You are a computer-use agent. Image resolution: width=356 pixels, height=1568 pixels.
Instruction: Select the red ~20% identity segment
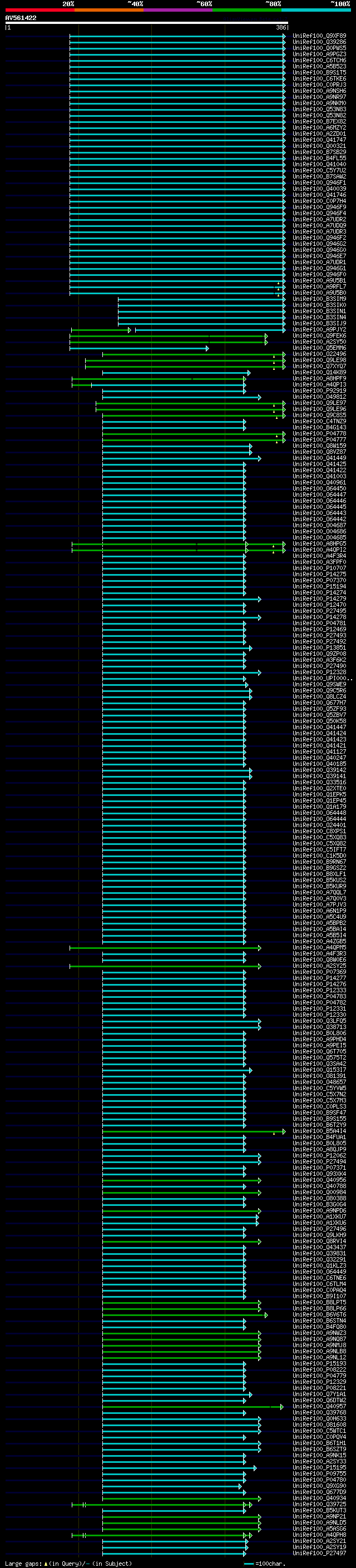tap(39, 11)
